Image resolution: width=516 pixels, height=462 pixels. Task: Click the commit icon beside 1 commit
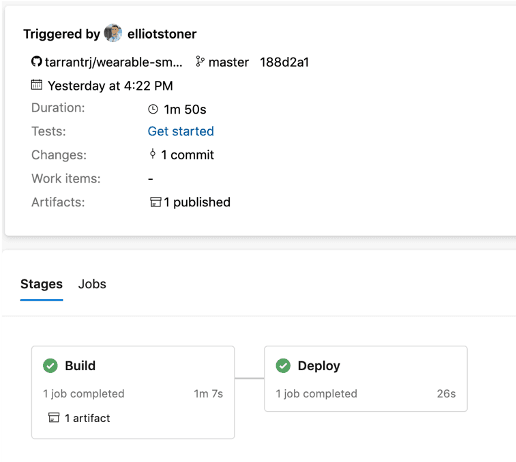[x=153, y=154]
